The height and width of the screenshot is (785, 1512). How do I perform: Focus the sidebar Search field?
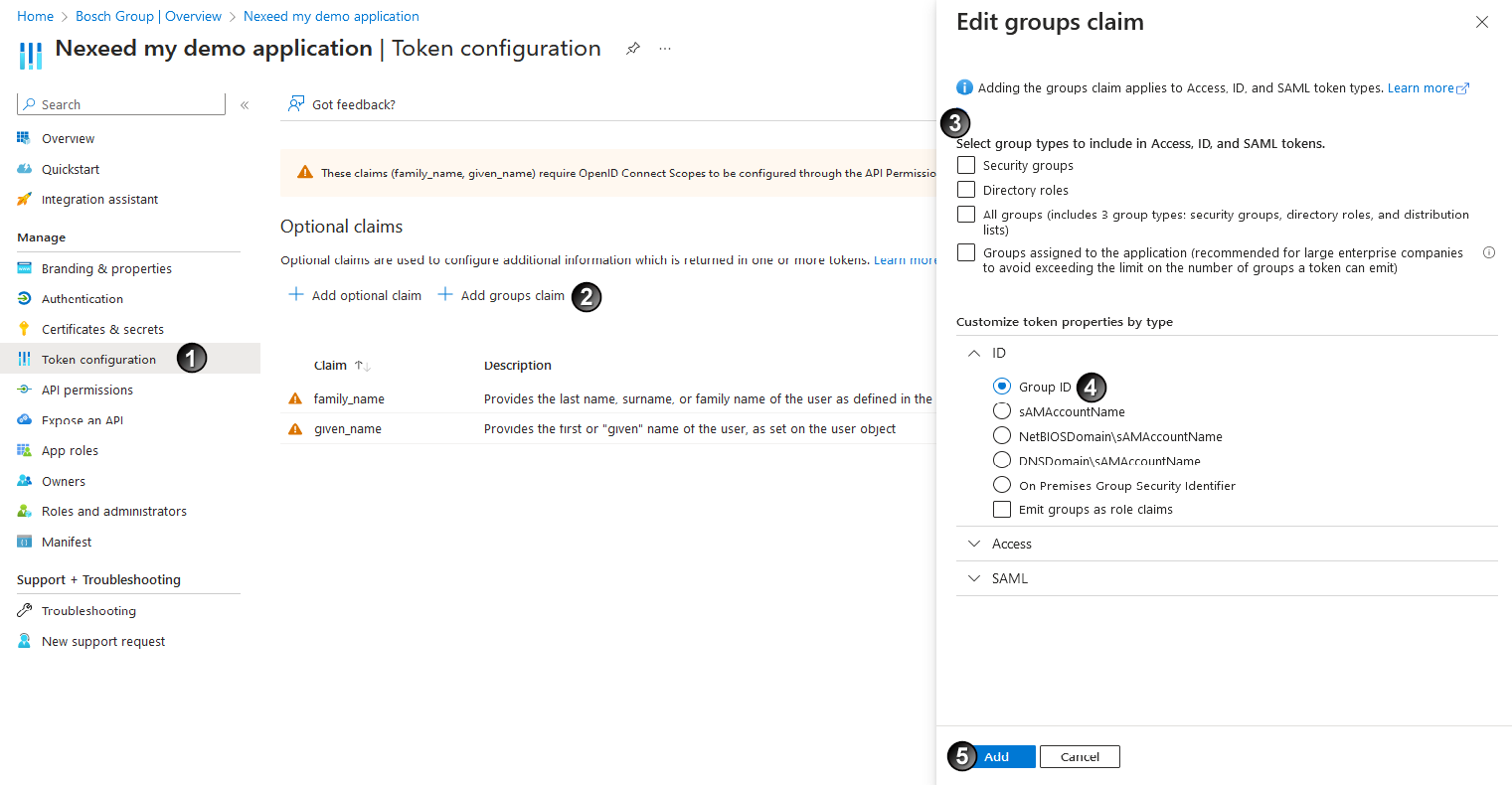point(121,104)
